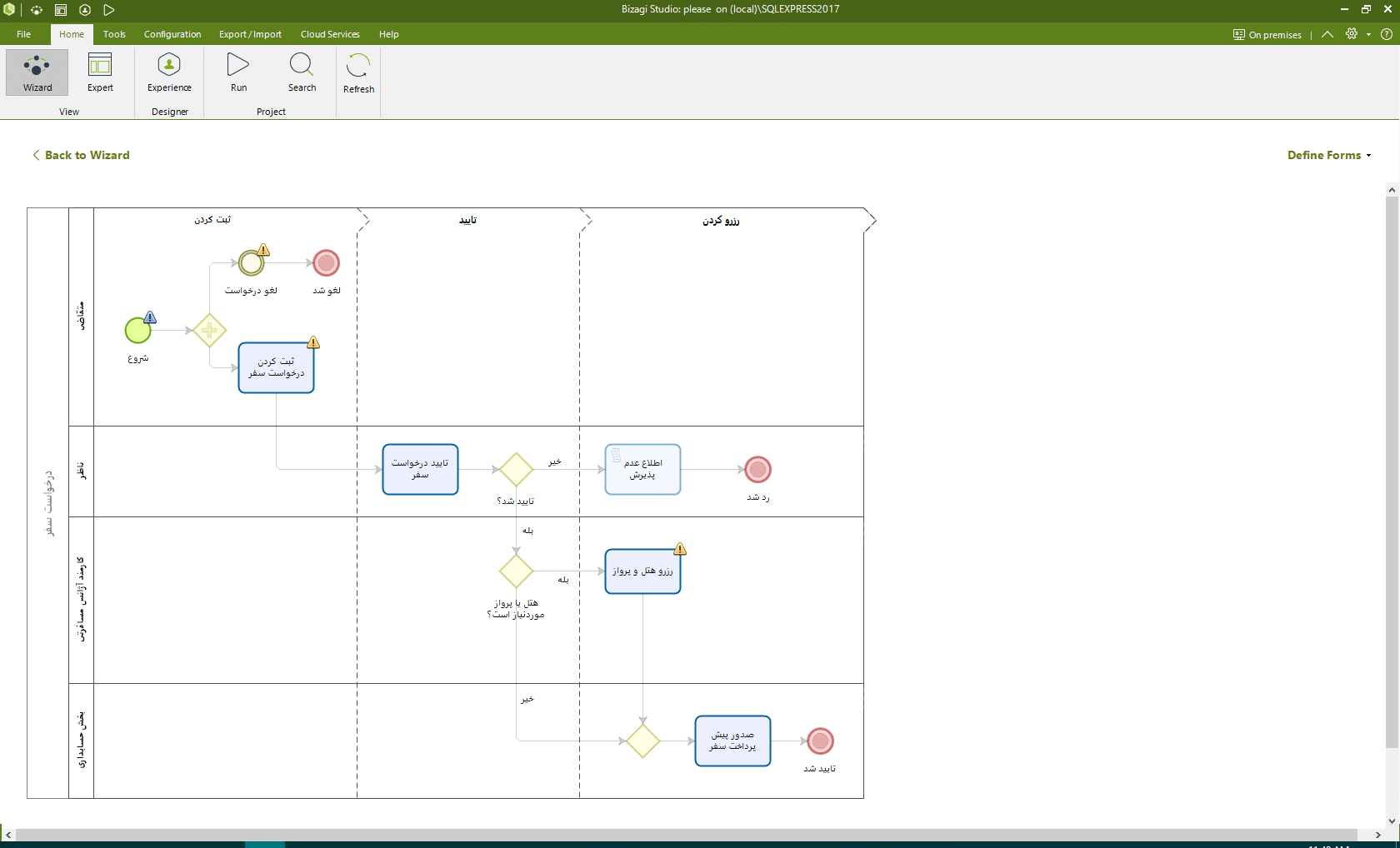Open the Cloud Services tab

[330, 34]
